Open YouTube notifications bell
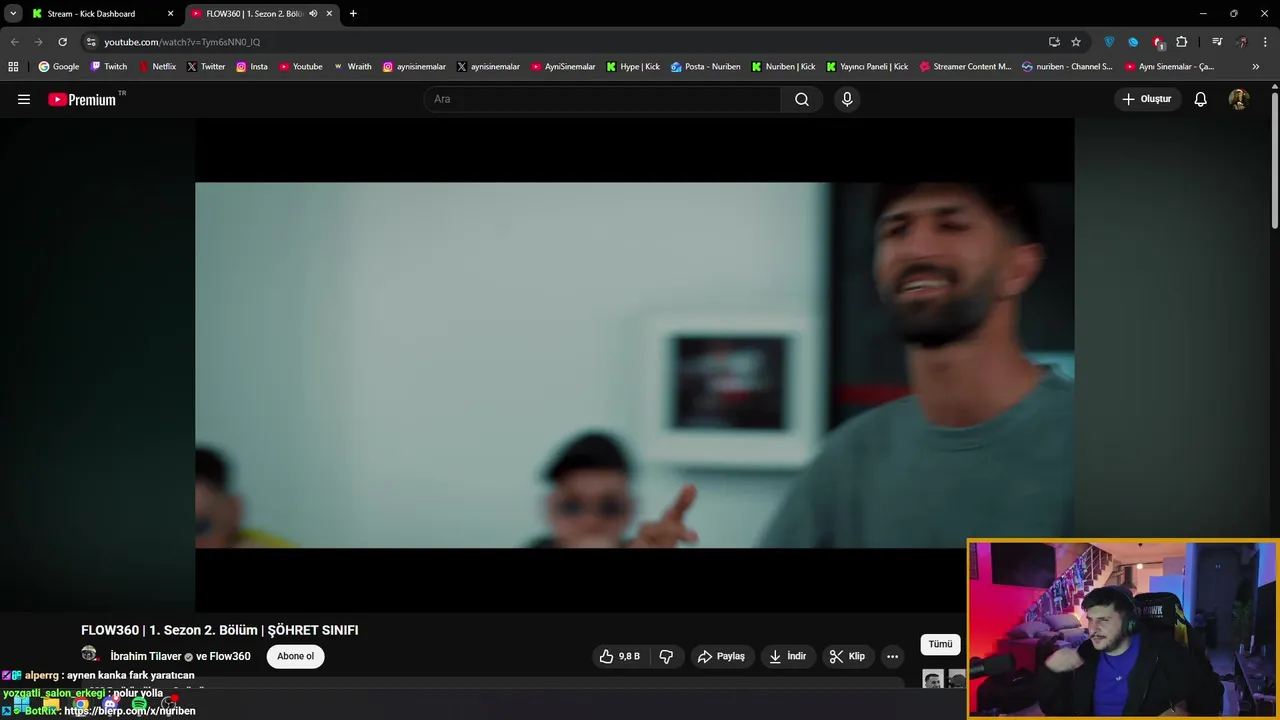 [x=1201, y=99]
